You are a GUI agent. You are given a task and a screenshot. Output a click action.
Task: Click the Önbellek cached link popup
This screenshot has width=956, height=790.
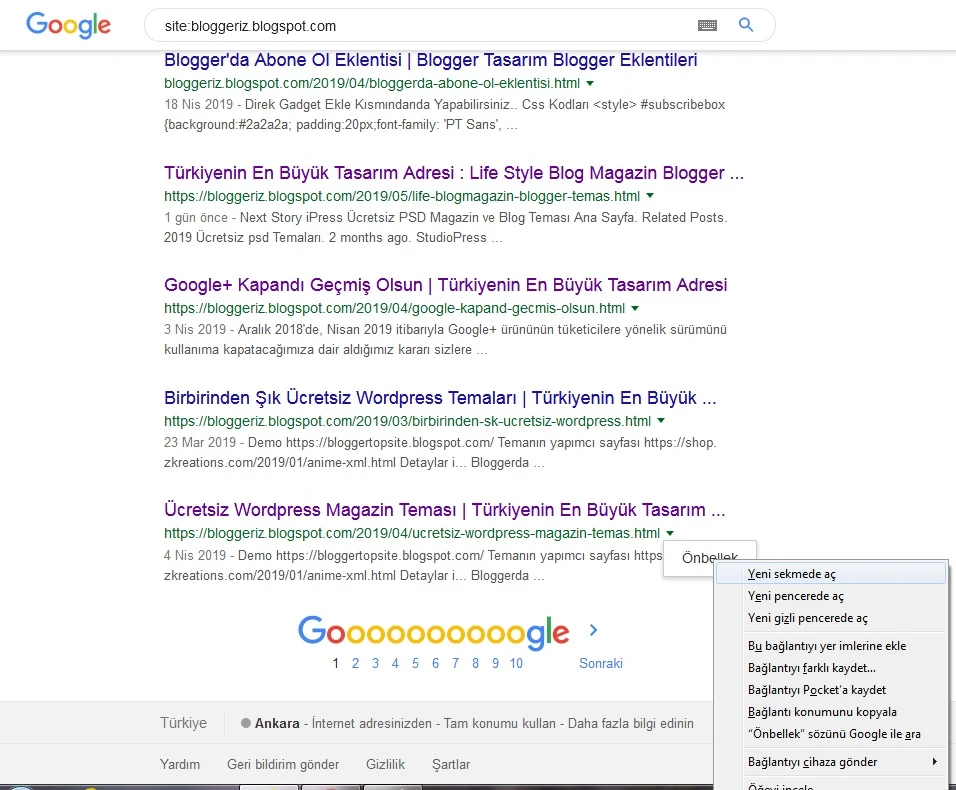click(697, 558)
